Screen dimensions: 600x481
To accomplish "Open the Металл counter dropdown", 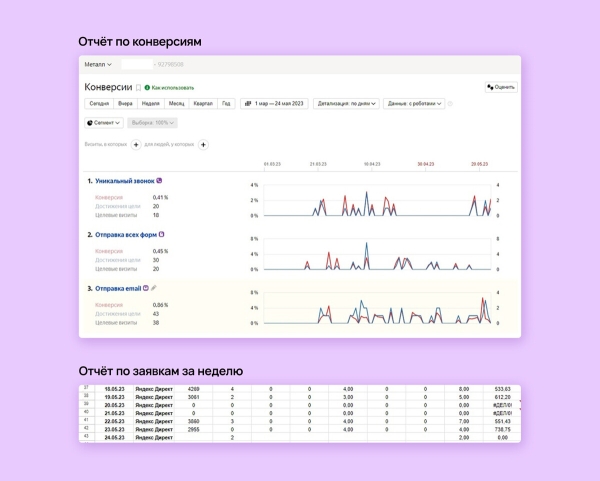I will click(x=98, y=65).
